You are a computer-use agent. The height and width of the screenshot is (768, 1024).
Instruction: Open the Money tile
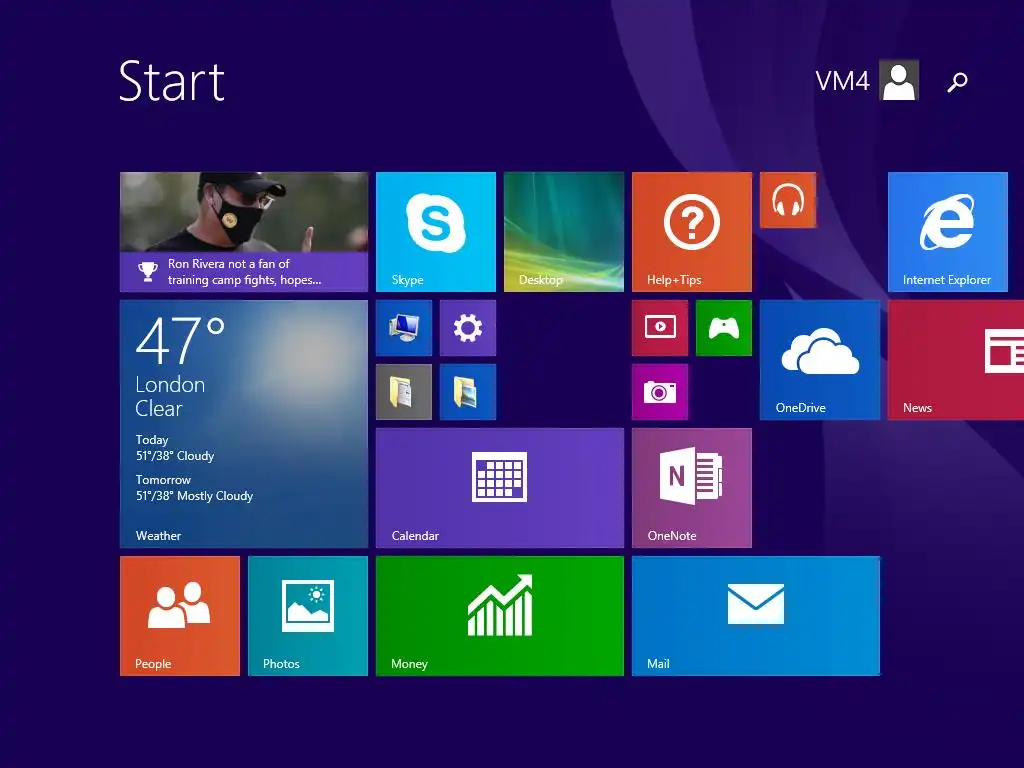pos(500,616)
